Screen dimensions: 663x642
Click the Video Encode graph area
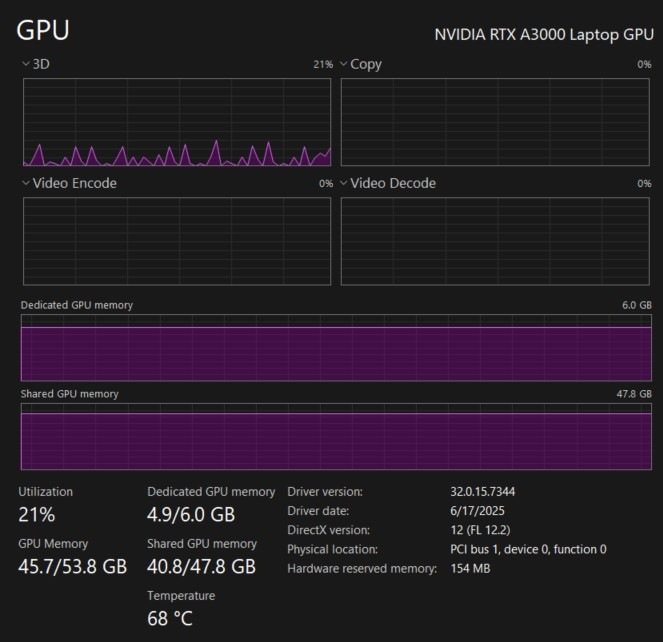point(177,241)
